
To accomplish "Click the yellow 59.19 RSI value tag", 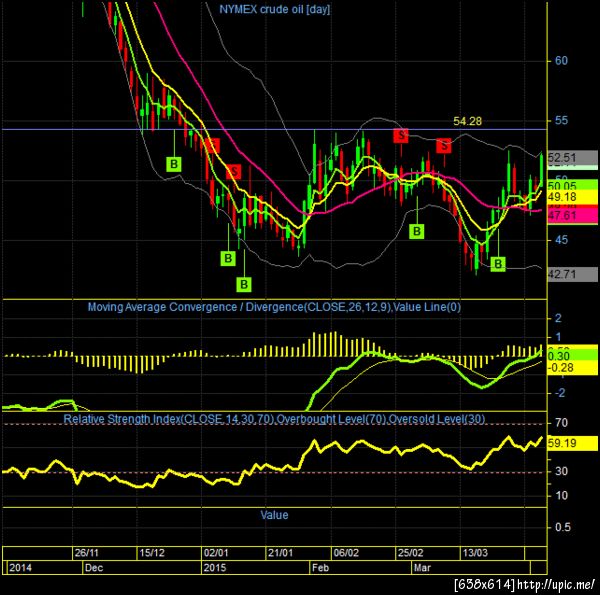I will coord(572,443).
